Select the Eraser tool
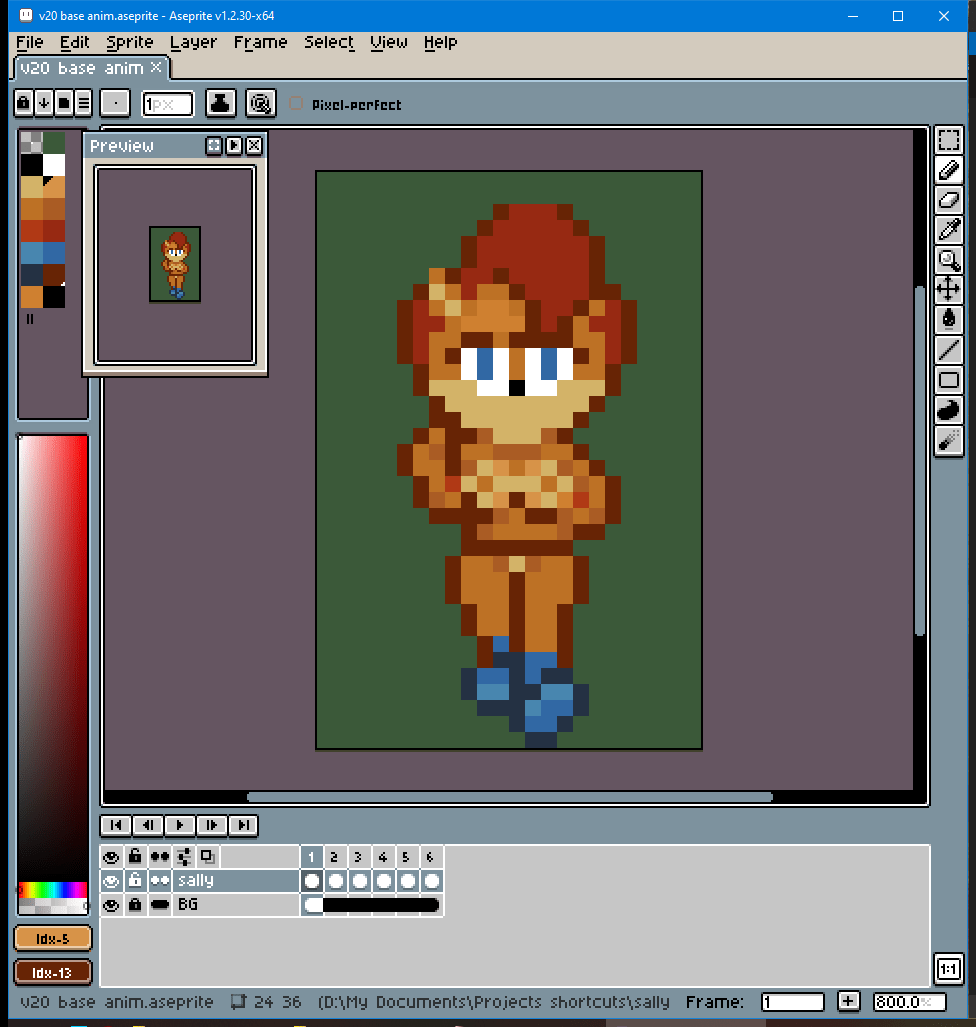This screenshot has width=976, height=1027. pyautogui.click(x=948, y=200)
